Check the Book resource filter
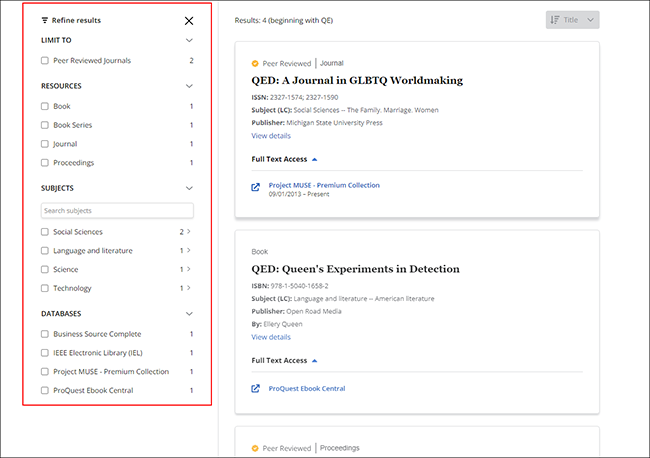This screenshot has width=650, height=458. tap(45, 106)
